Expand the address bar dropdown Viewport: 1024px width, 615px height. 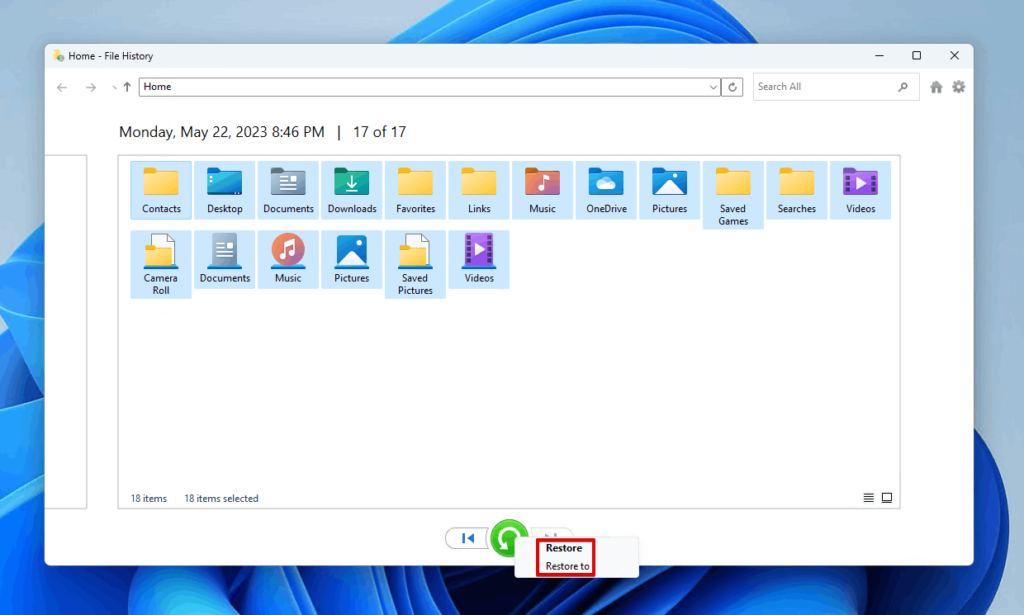(x=712, y=87)
